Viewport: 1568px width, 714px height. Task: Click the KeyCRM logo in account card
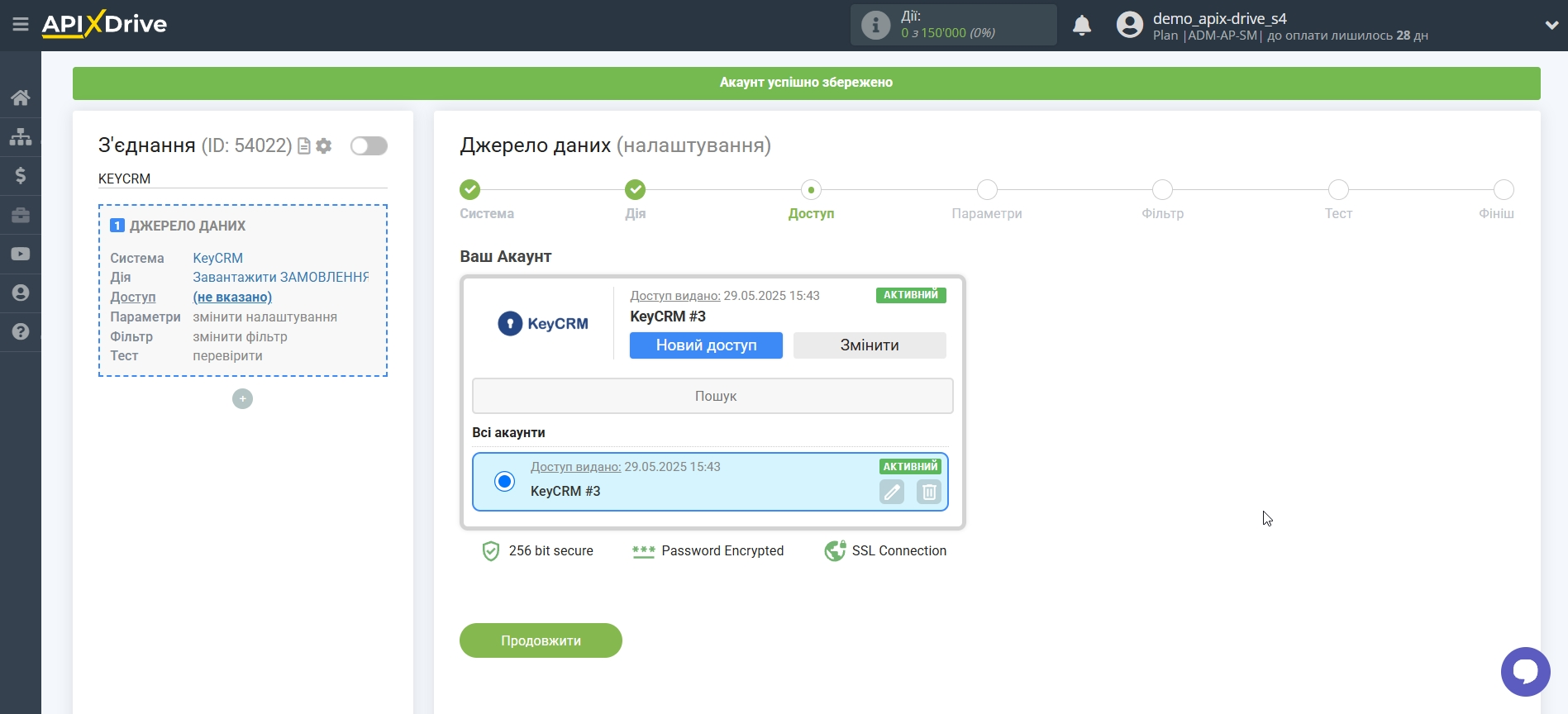coord(543,323)
